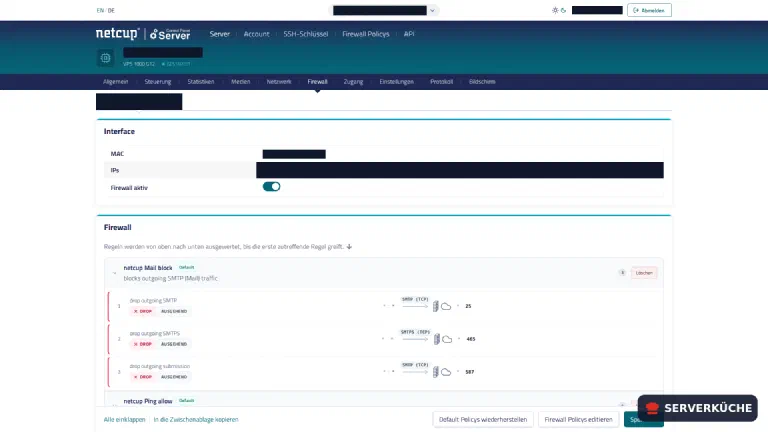Click the server icon in port 25 row

(x=435, y=307)
